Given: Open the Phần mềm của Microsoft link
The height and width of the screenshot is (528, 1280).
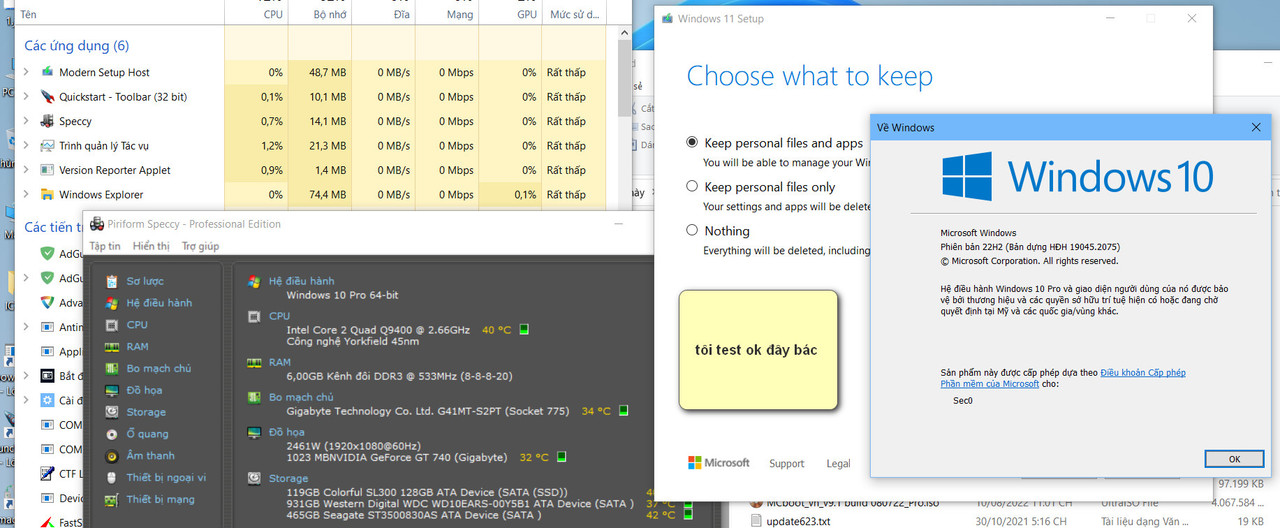Looking at the screenshot, I should tap(990, 384).
